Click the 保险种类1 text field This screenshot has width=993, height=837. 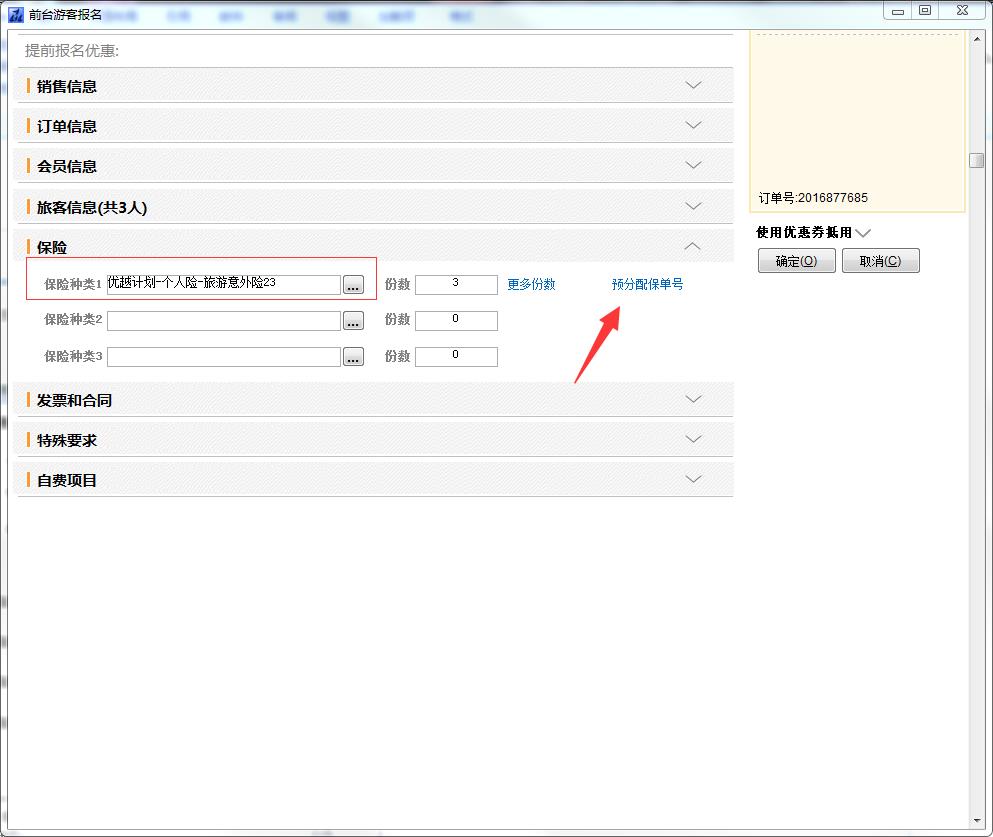click(223, 284)
